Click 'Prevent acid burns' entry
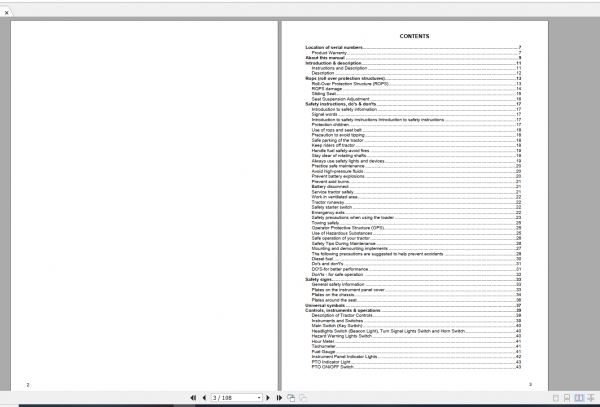The image size is (600, 407). pyautogui.click(x=330, y=182)
